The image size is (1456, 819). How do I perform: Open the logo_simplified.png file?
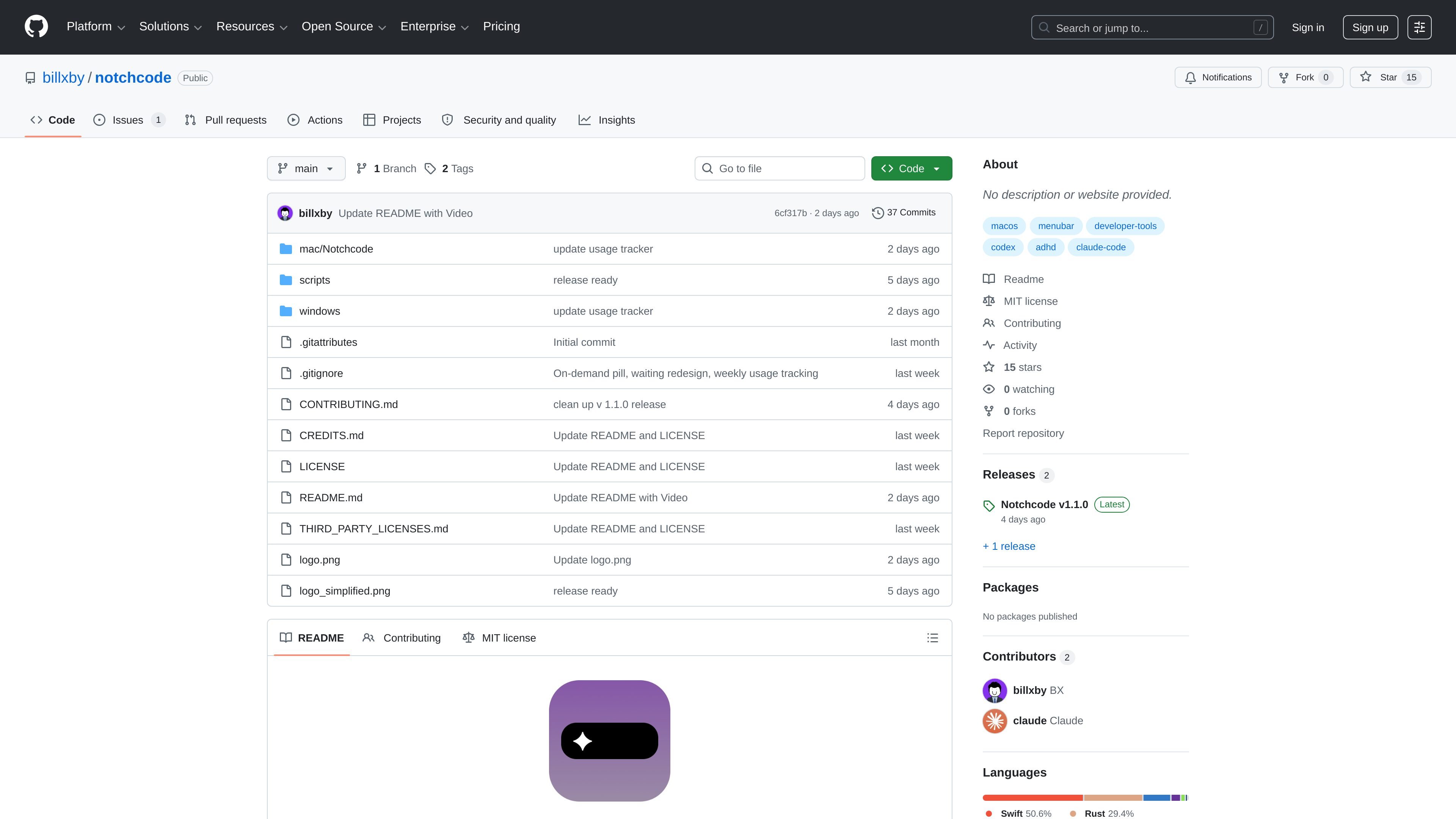344,591
